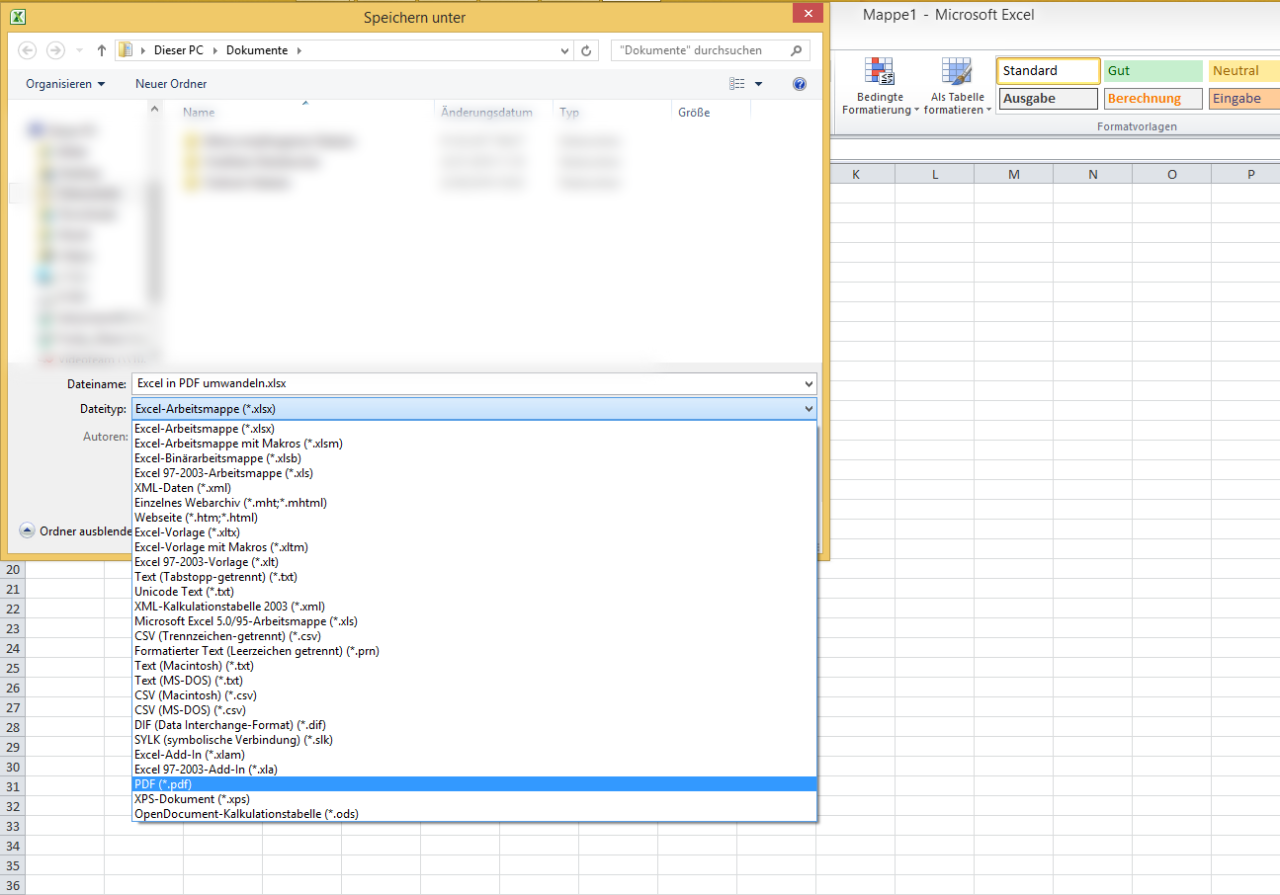
Task: Open the Dateiname dropdown arrow
Action: [x=808, y=383]
